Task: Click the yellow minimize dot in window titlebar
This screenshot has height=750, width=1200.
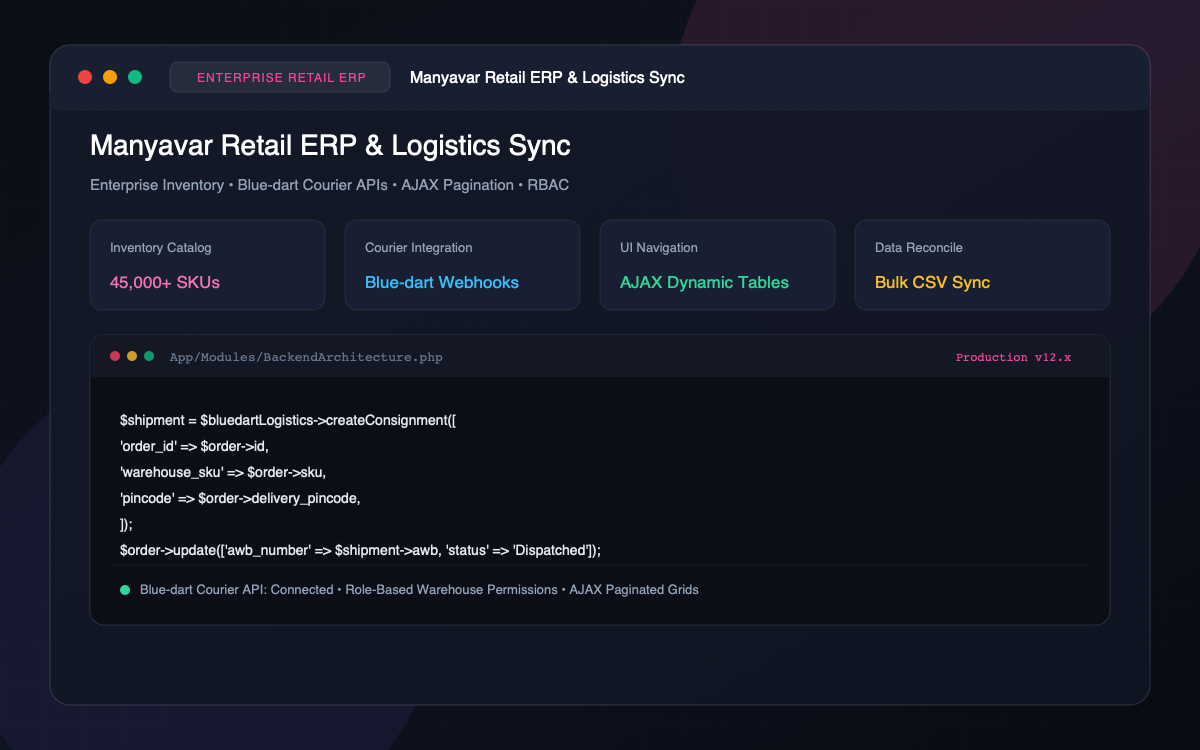Action: tap(110, 77)
